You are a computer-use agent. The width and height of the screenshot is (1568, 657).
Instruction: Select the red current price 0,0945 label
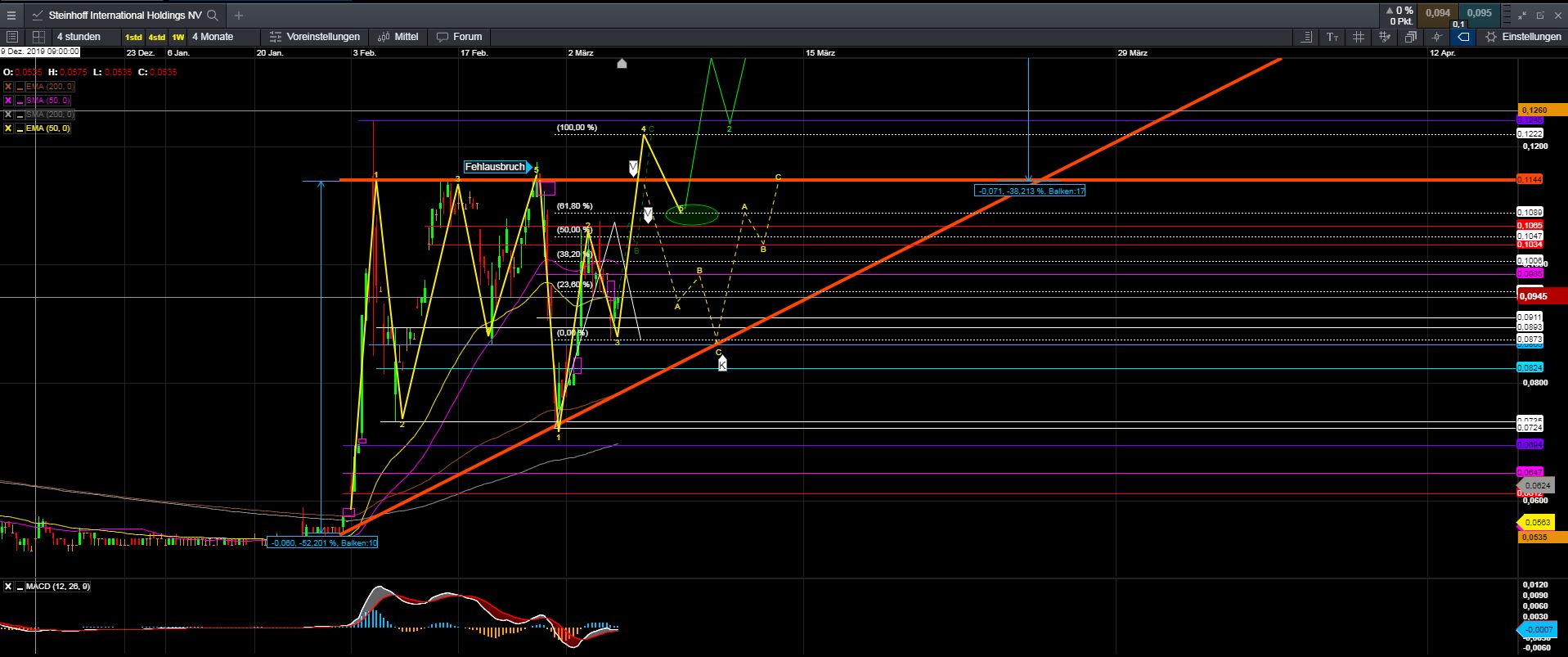pos(1541,296)
